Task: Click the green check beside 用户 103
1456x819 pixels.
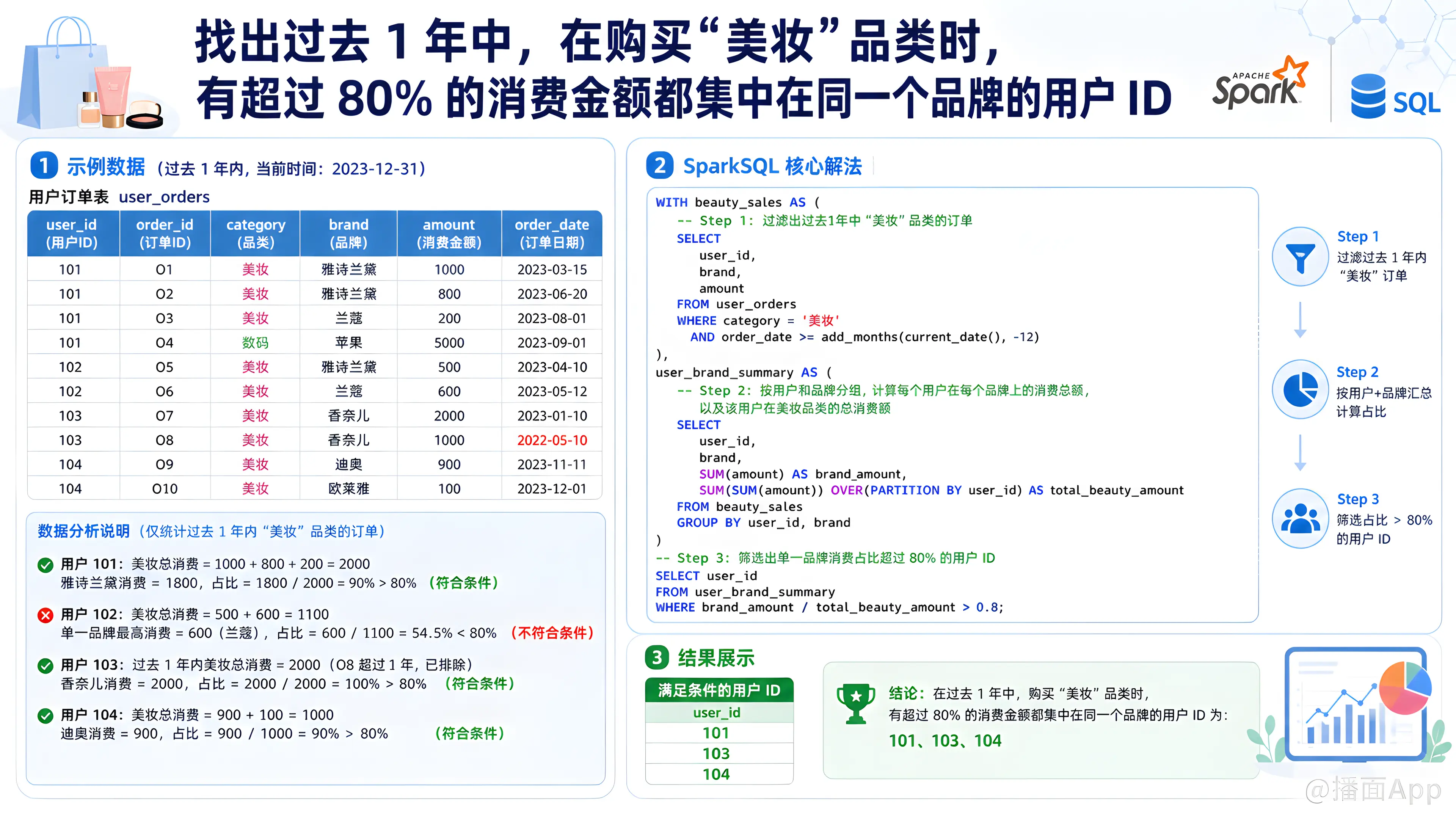Action: click(x=45, y=665)
